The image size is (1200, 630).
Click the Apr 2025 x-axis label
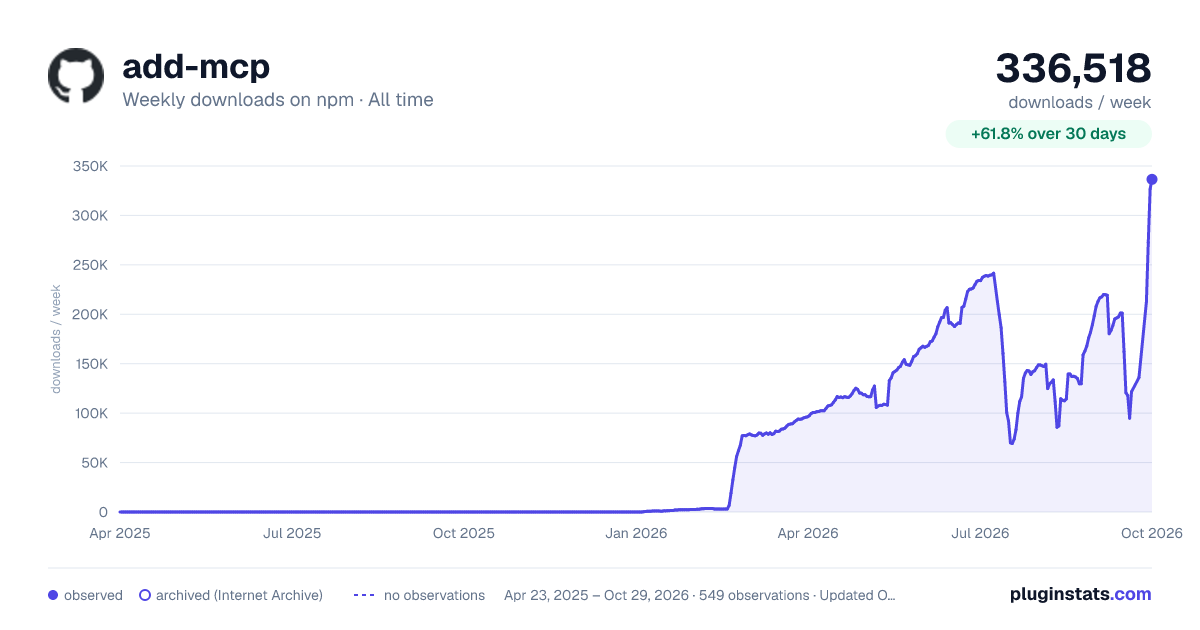point(120,533)
